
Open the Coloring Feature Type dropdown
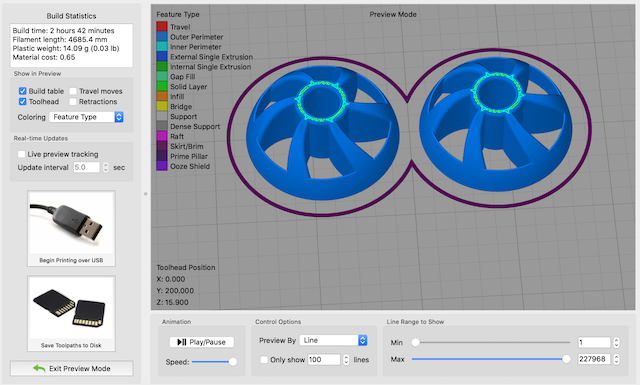(x=86, y=117)
